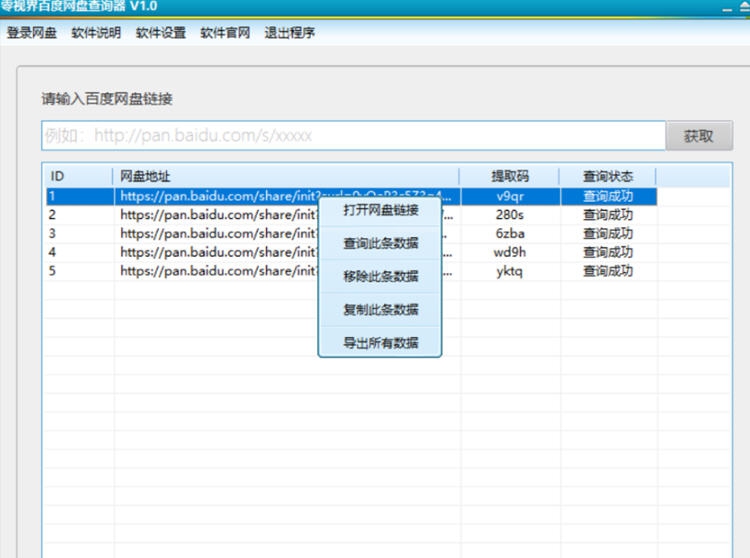The image size is (750, 558).
Task: Click the 网盘地址 column header
Action: tap(286, 176)
